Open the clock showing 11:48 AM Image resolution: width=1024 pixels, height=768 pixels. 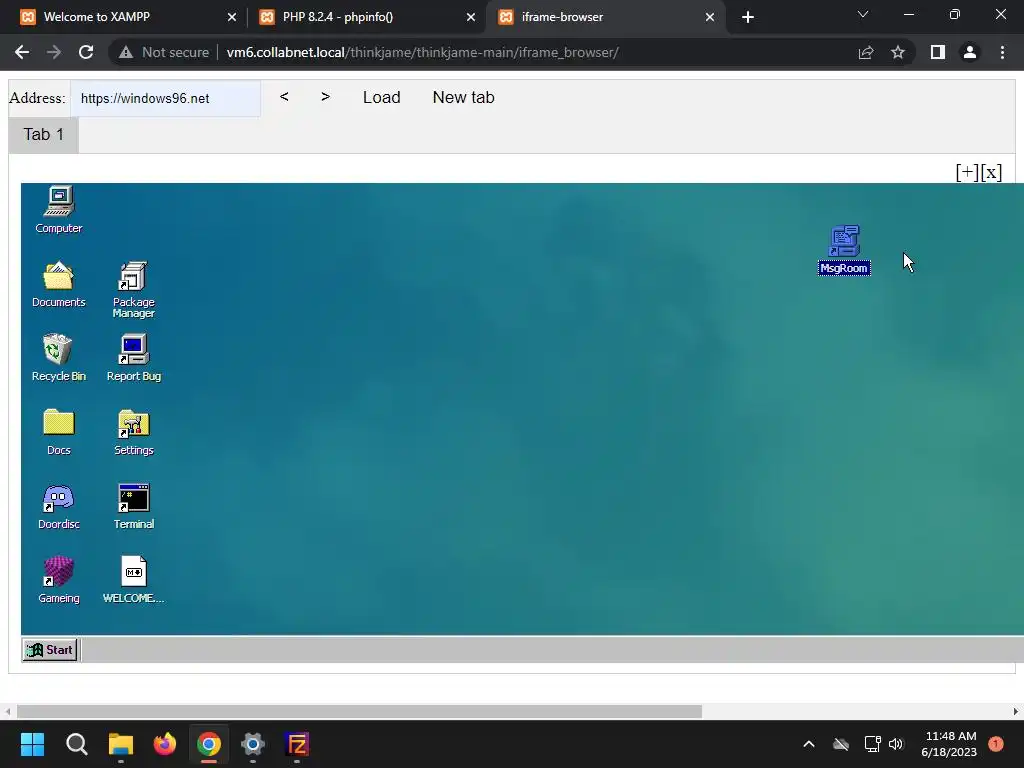[x=950, y=744]
